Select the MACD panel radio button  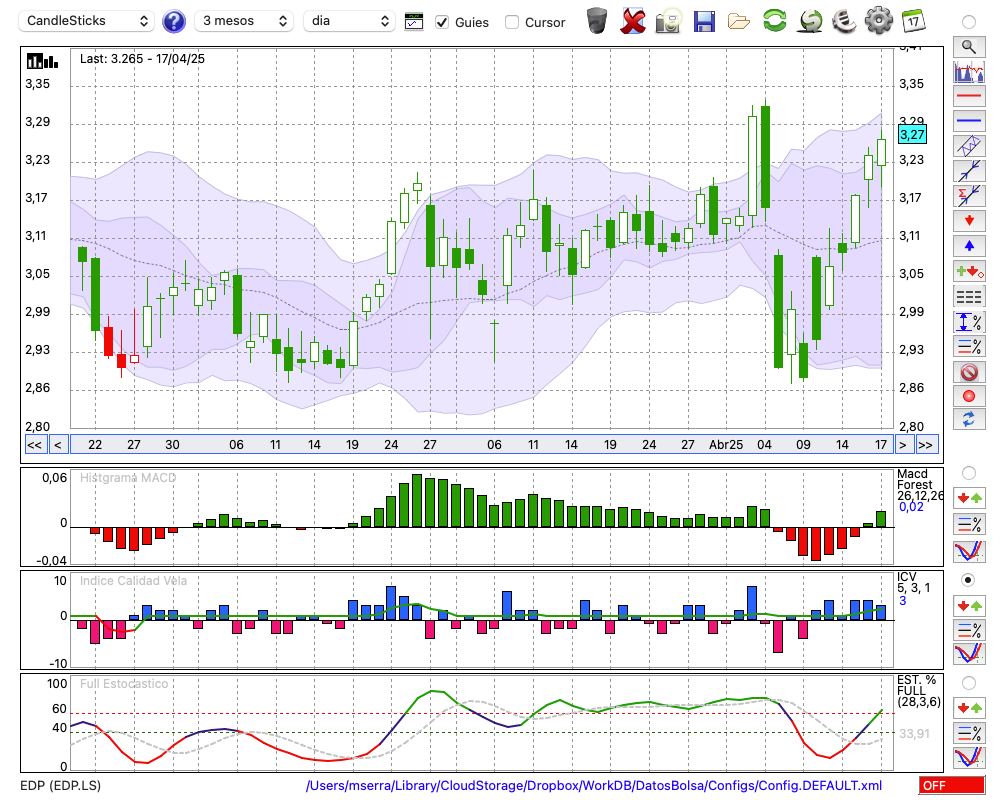pyautogui.click(x=969, y=473)
